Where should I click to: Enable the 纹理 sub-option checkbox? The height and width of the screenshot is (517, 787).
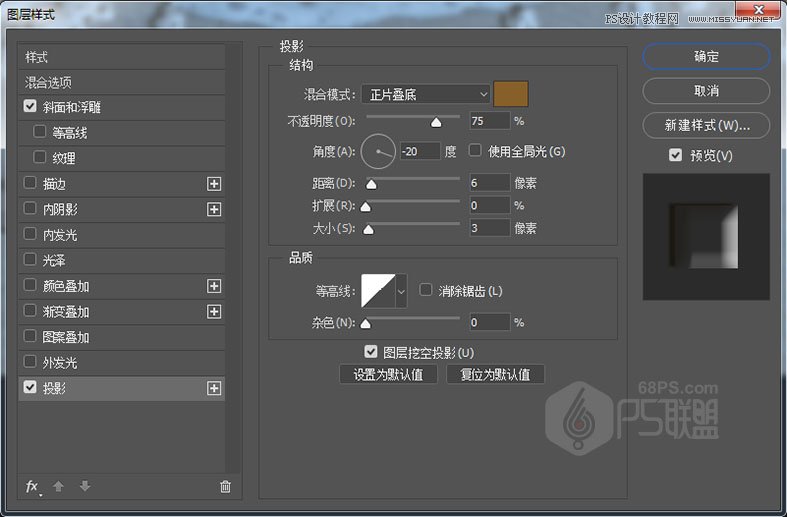coord(40,157)
